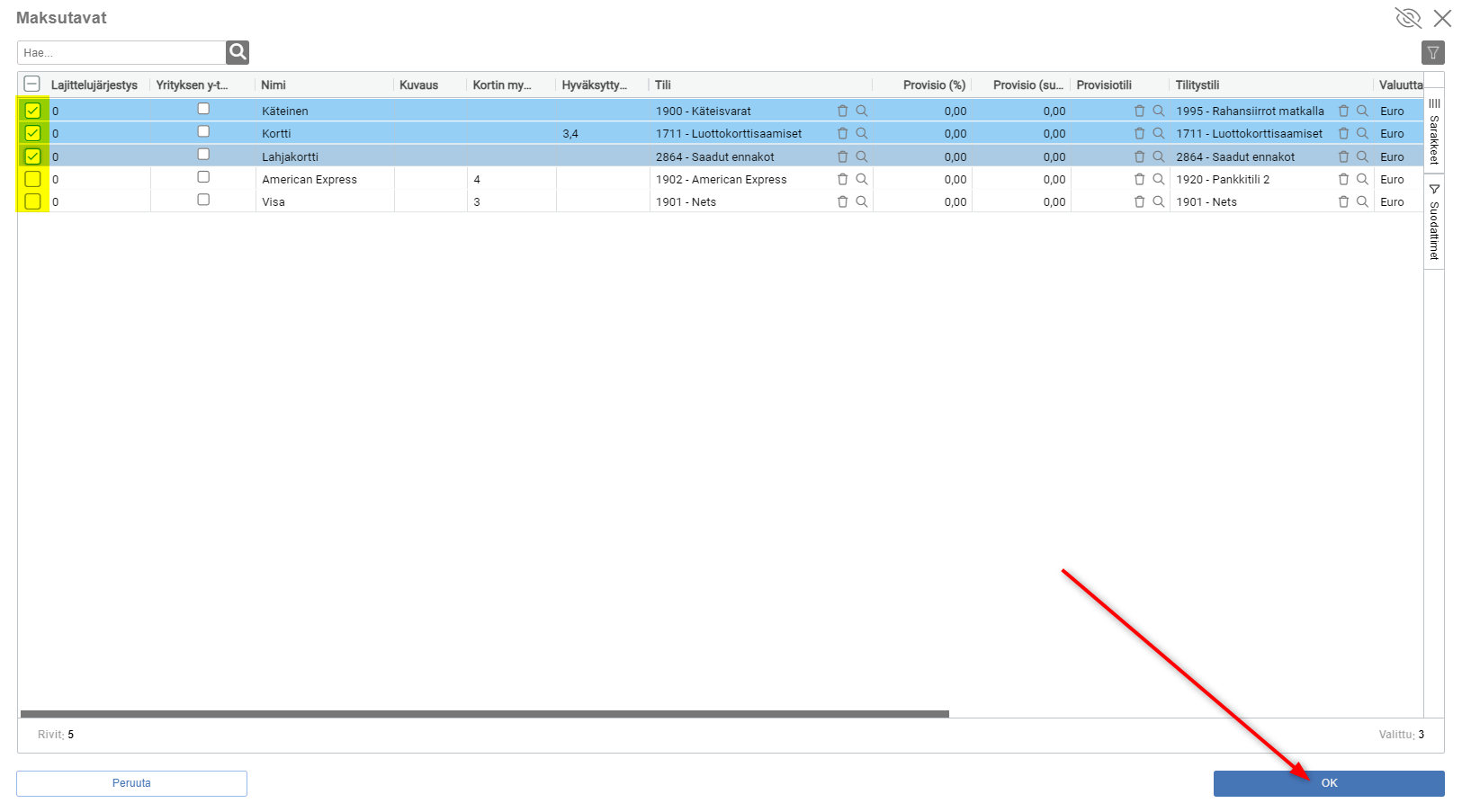Clear Provisiotili in American Express row

1140,179
